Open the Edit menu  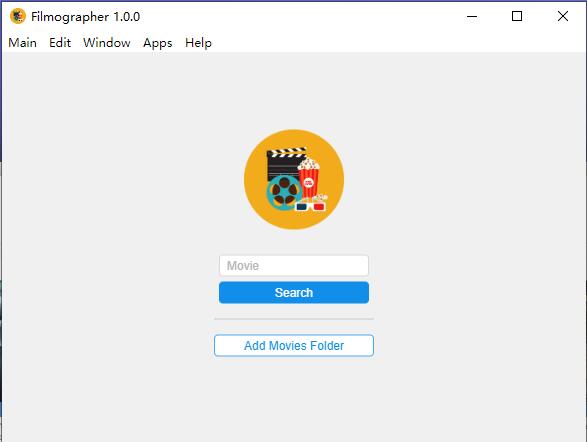60,43
